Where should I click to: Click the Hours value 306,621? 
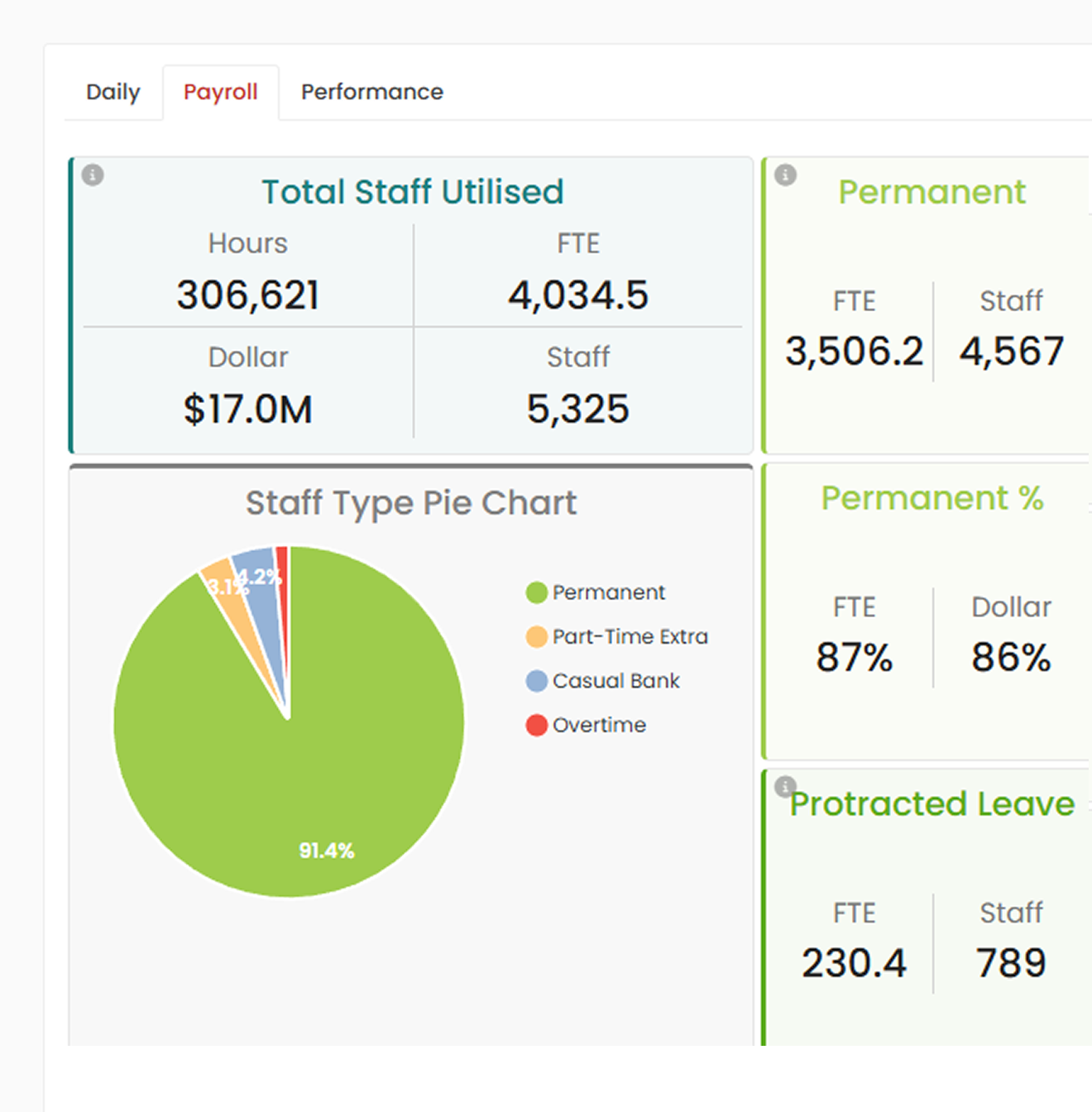pos(248,295)
